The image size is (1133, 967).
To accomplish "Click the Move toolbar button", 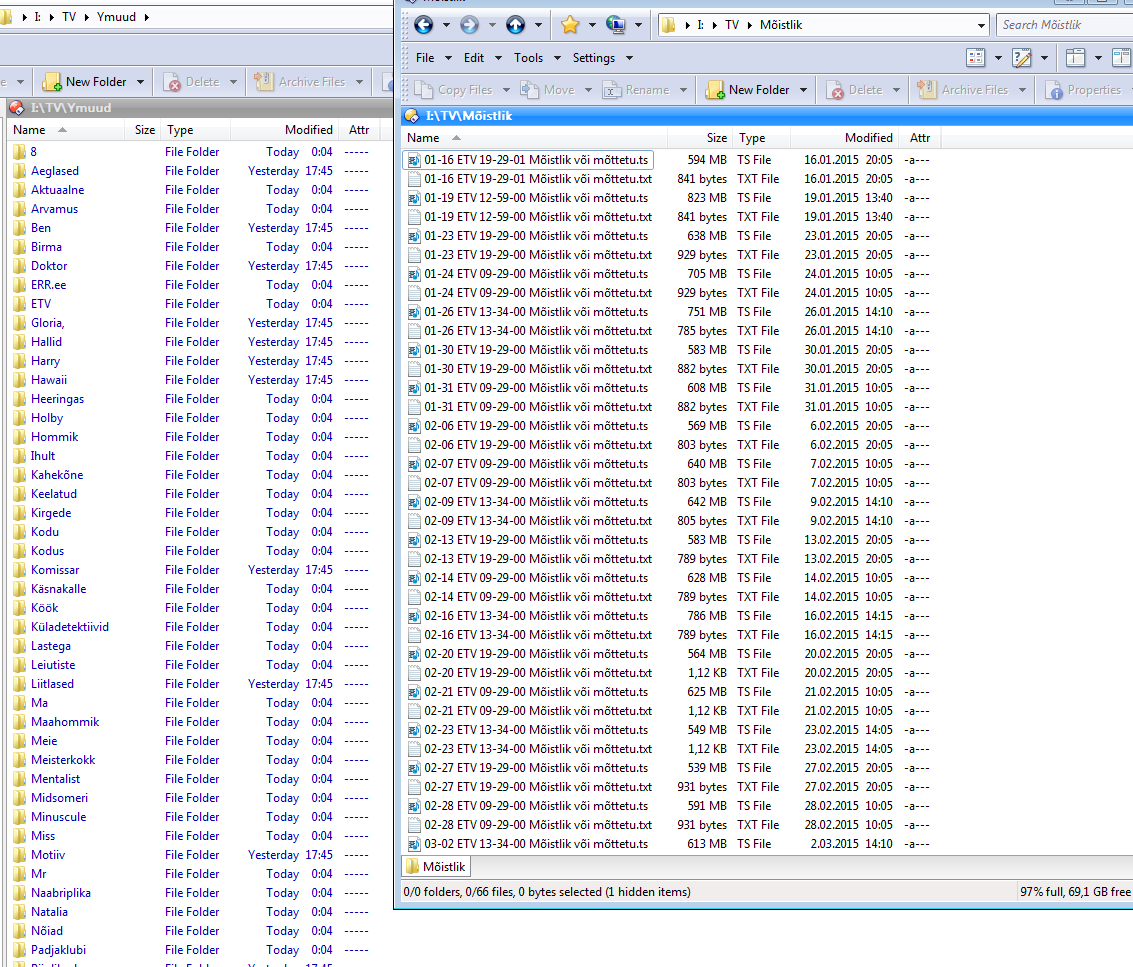I will click(x=548, y=90).
